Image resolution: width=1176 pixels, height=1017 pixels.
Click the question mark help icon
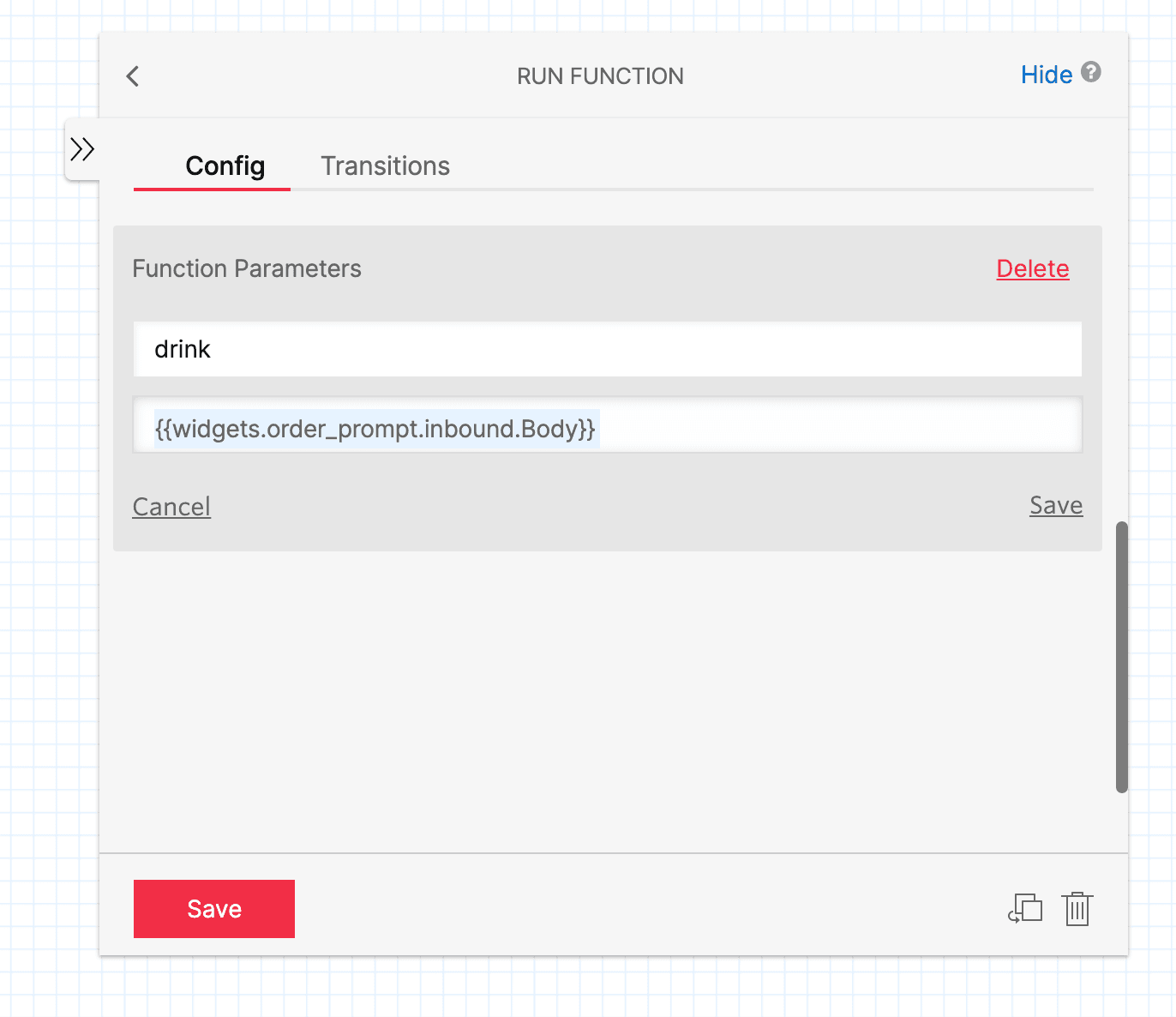tap(1091, 74)
